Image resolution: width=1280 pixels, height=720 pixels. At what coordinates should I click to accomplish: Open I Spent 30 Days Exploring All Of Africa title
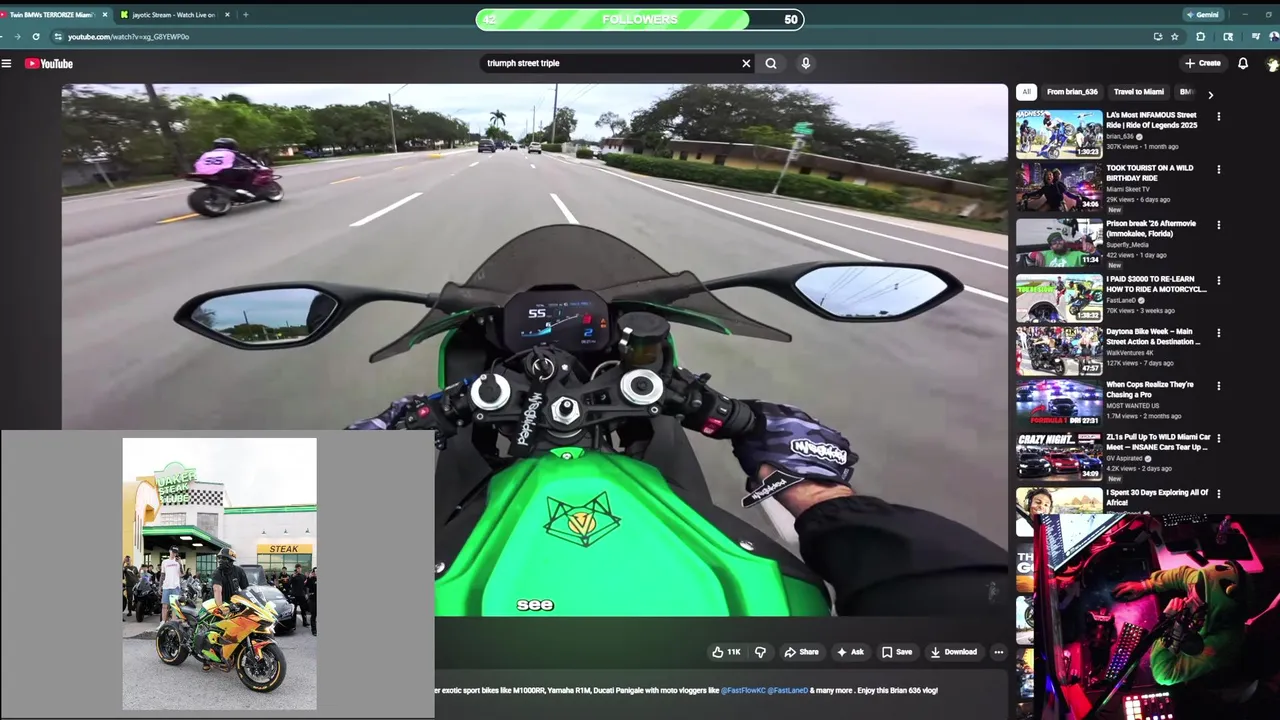[x=1157, y=497]
